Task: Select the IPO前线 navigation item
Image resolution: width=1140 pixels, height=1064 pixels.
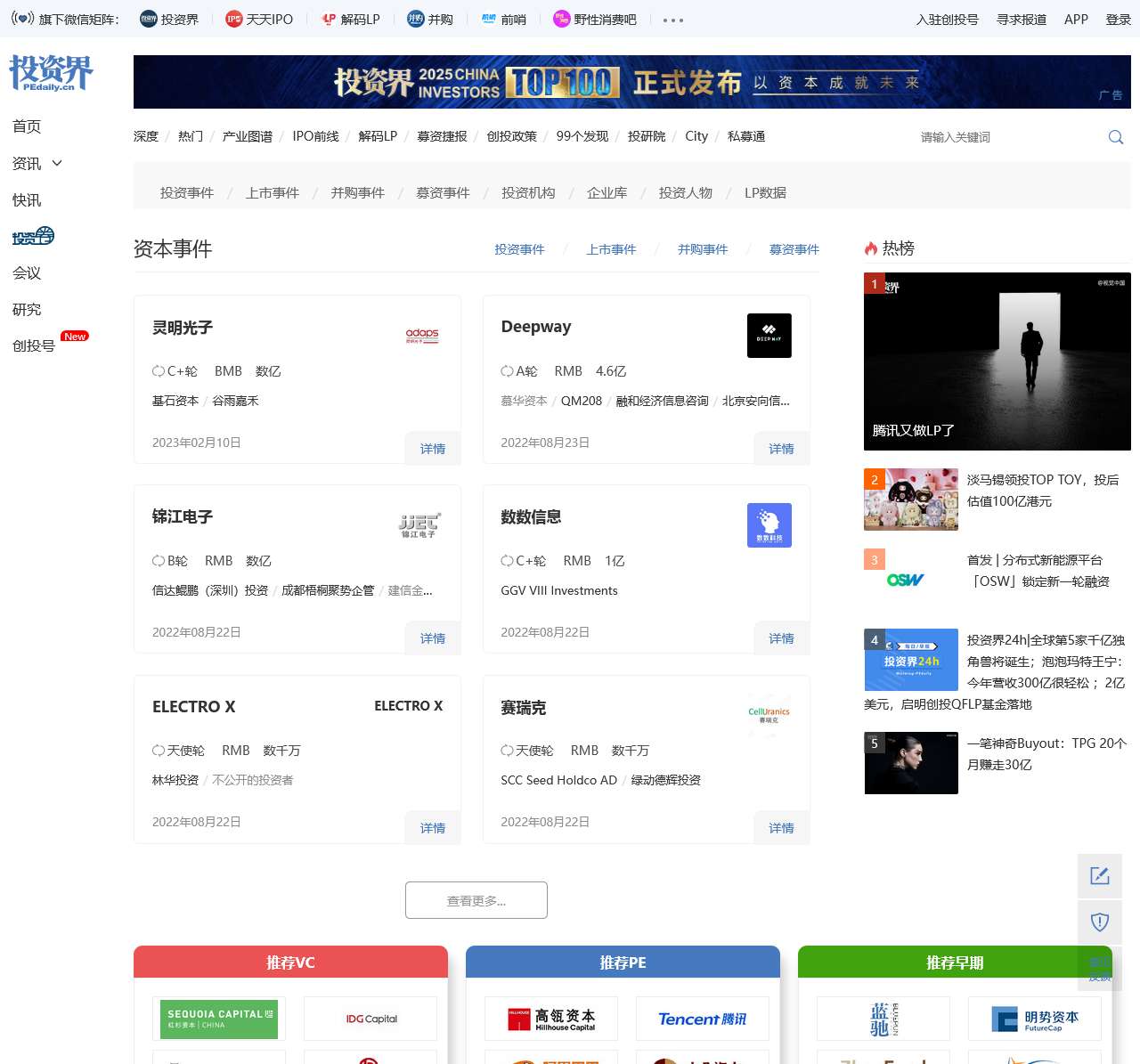Action: tap(315, 136)
